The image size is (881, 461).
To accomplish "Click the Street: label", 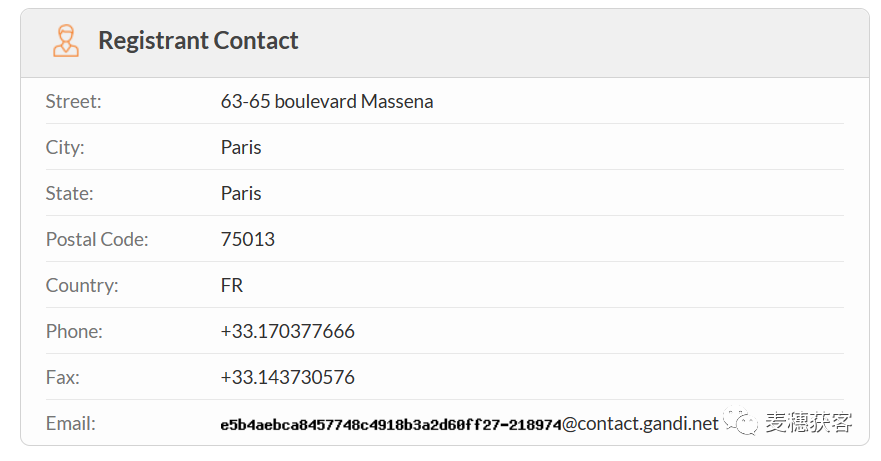I will pyautogui.click(x=74, y=102).
